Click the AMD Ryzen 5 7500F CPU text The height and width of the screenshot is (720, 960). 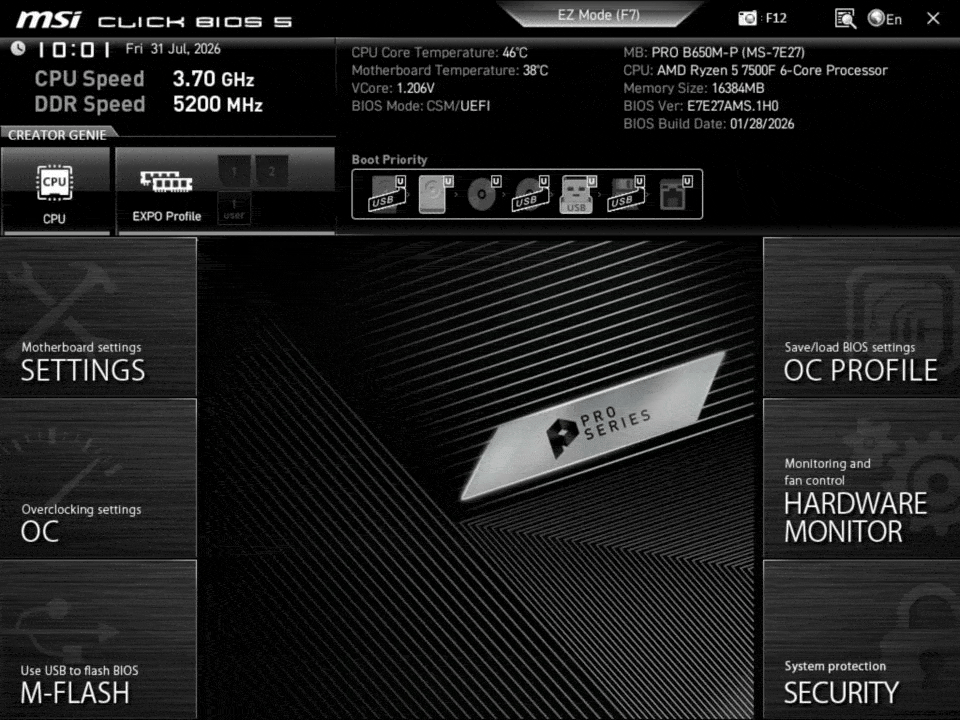(x=756, y=70)
